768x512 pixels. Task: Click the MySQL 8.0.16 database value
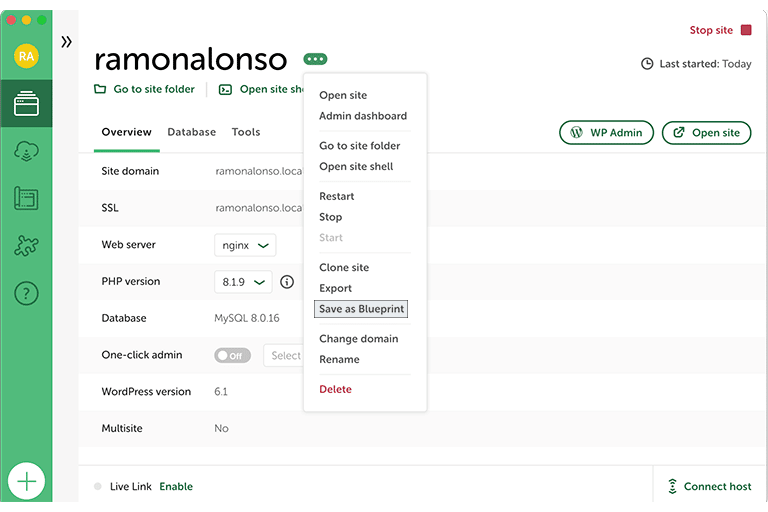[x=246, y=318]
